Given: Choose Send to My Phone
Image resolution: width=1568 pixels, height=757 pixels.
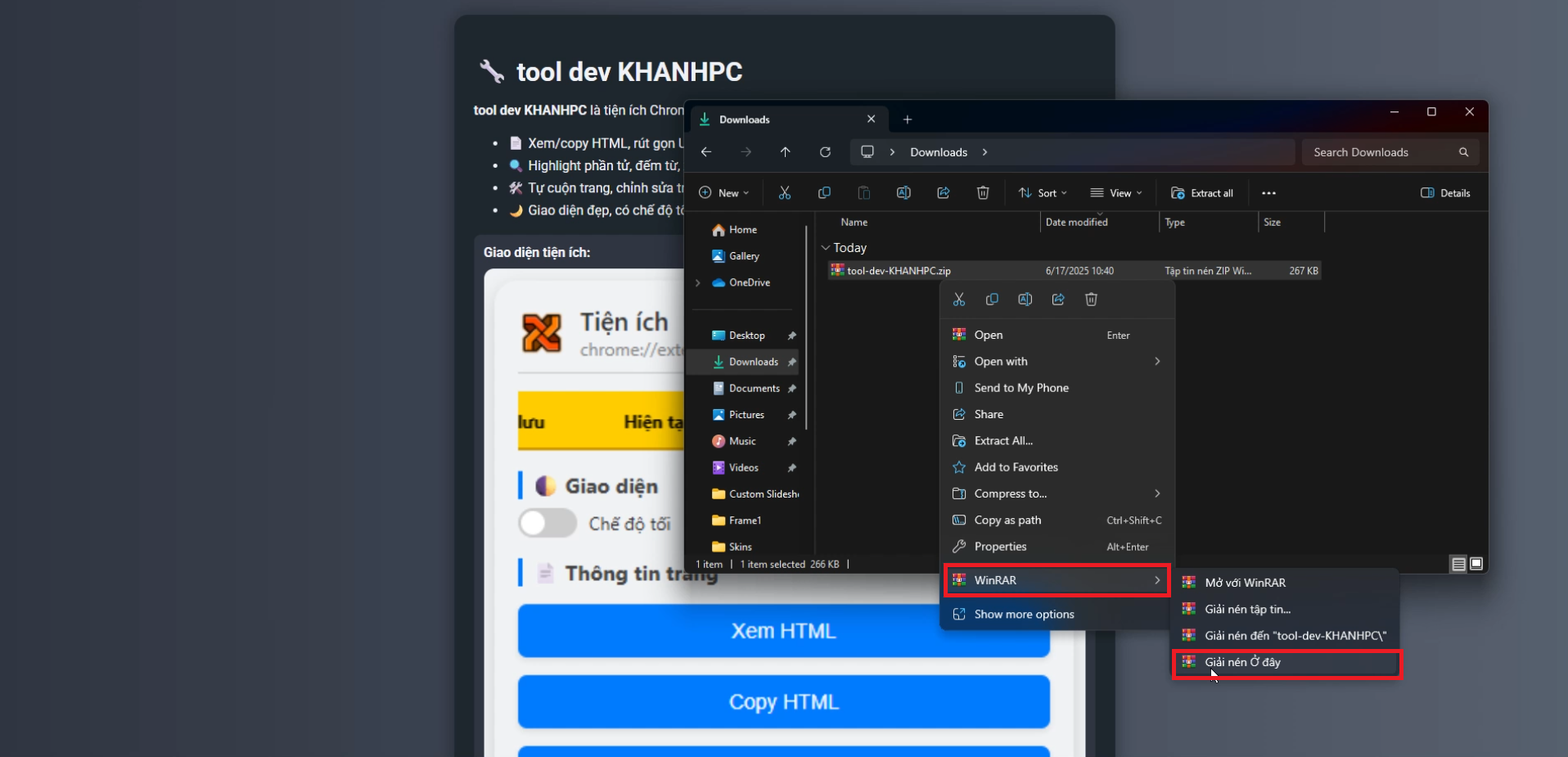Looking at the screenshot, I should click(1057, 388).
